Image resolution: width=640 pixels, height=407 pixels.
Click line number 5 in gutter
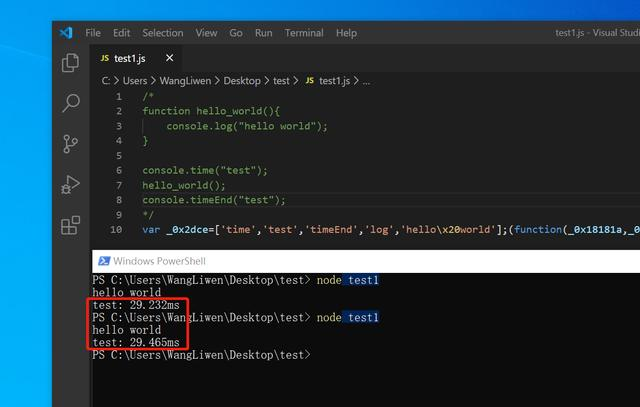click(x=119, y=156)
